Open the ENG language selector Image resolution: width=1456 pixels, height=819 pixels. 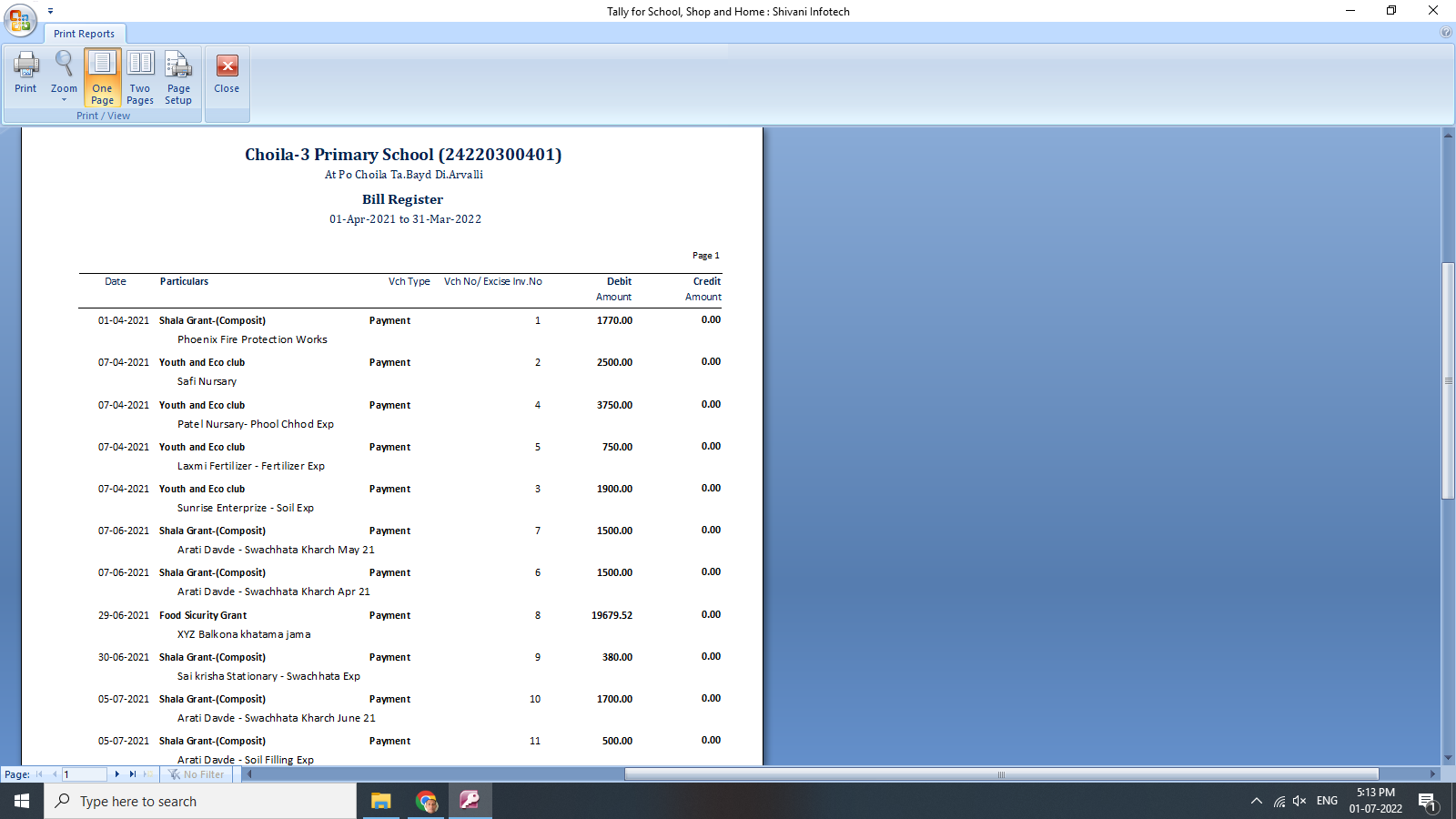tap(1326, 801)
